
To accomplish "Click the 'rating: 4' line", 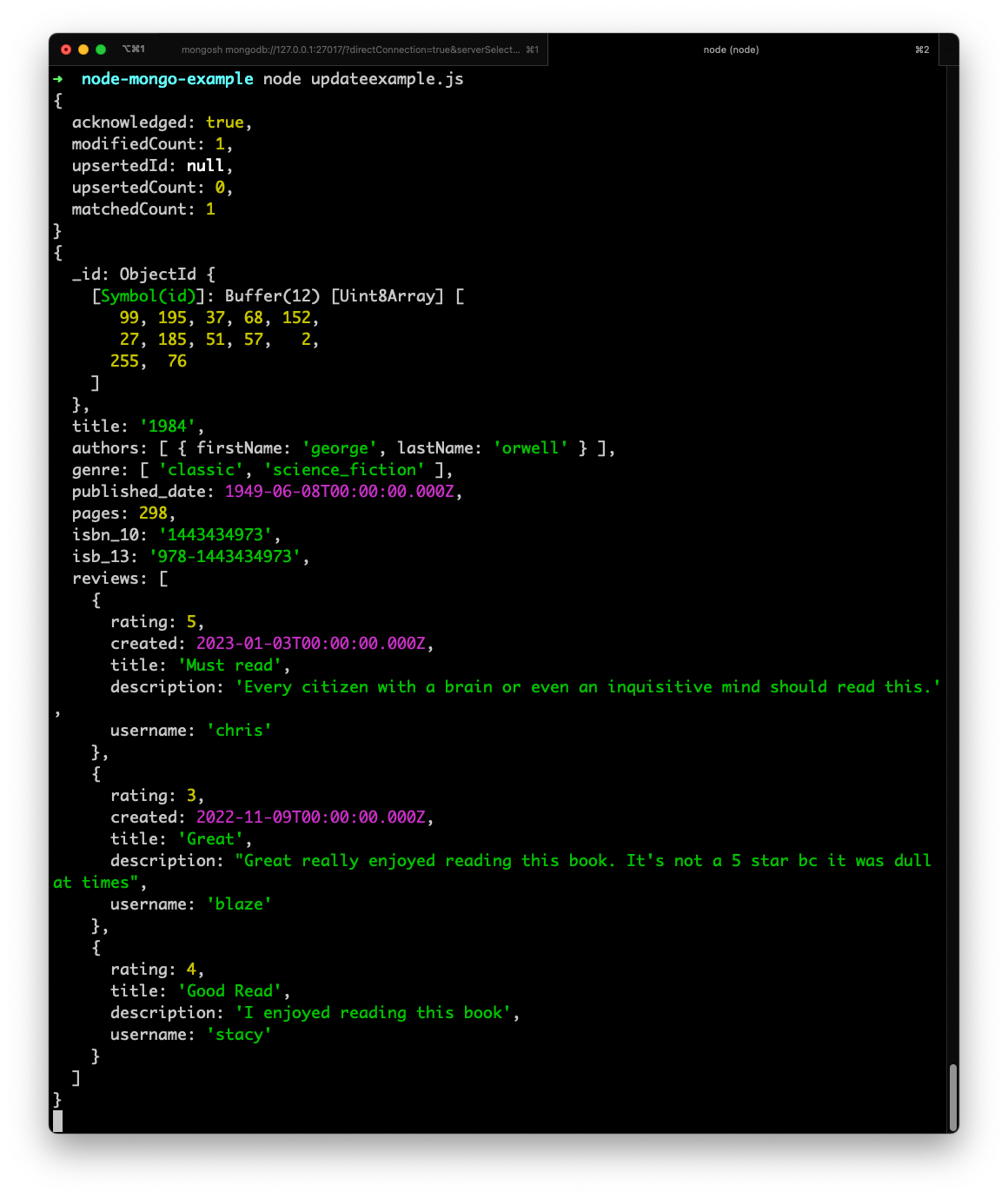I will tap(157, 970).
